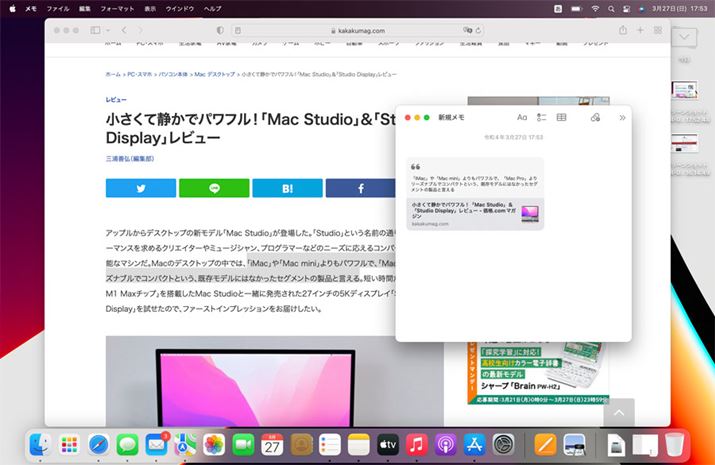Share article via Twitter button

tap(141, 188)
